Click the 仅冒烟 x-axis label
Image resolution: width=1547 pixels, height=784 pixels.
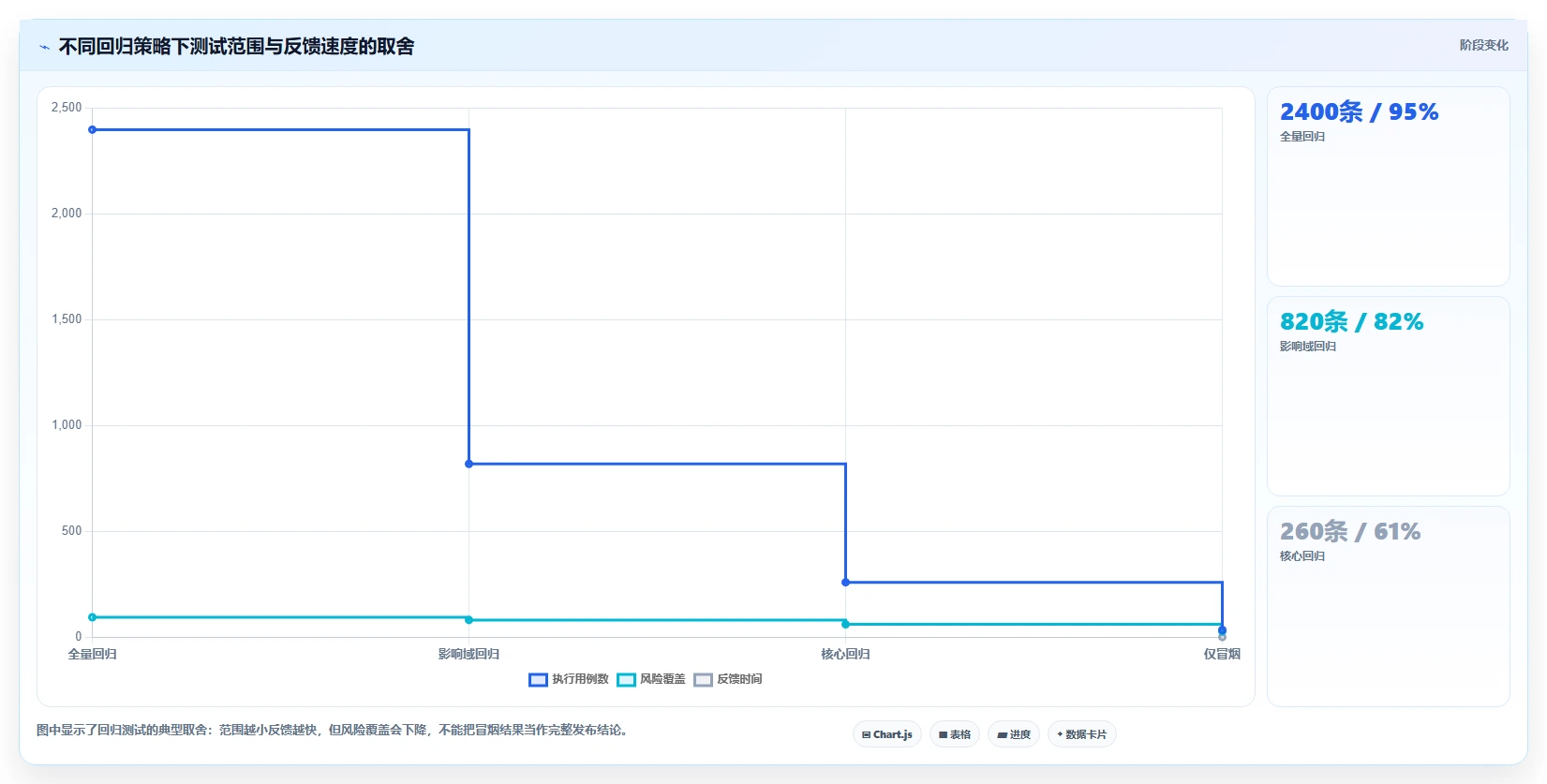tap(1222, 654)
